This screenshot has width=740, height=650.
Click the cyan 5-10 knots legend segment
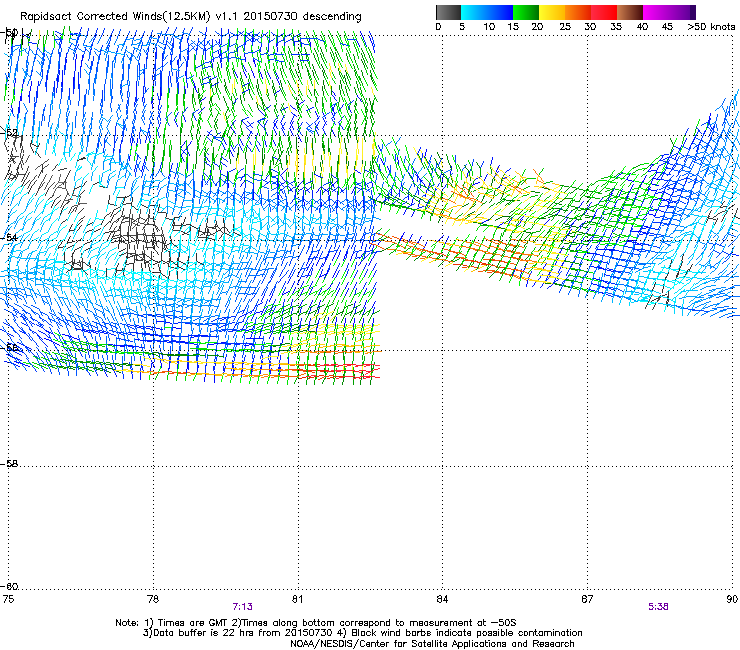[474, 12]
